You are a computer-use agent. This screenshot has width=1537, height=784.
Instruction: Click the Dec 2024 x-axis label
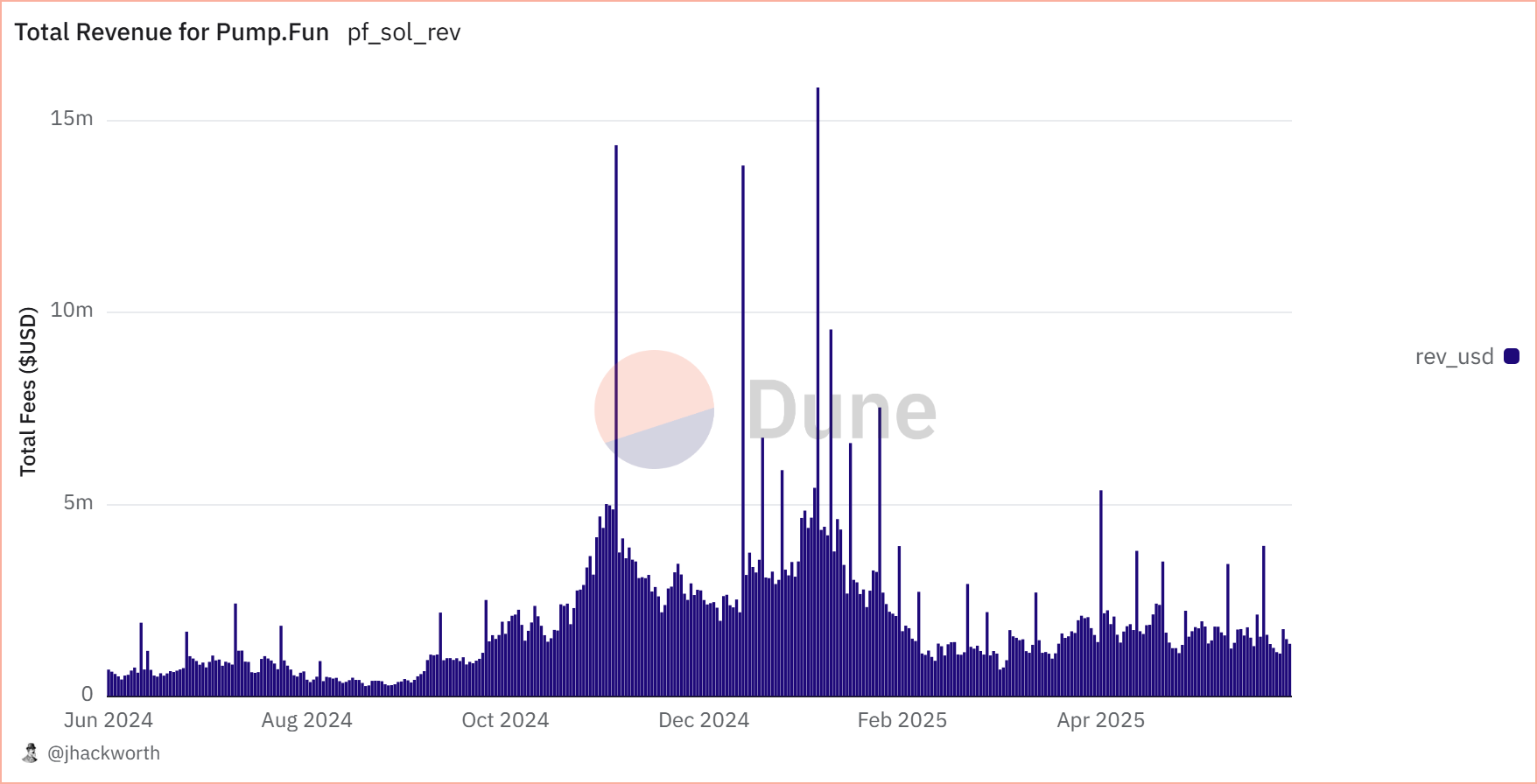click(704, 720)
